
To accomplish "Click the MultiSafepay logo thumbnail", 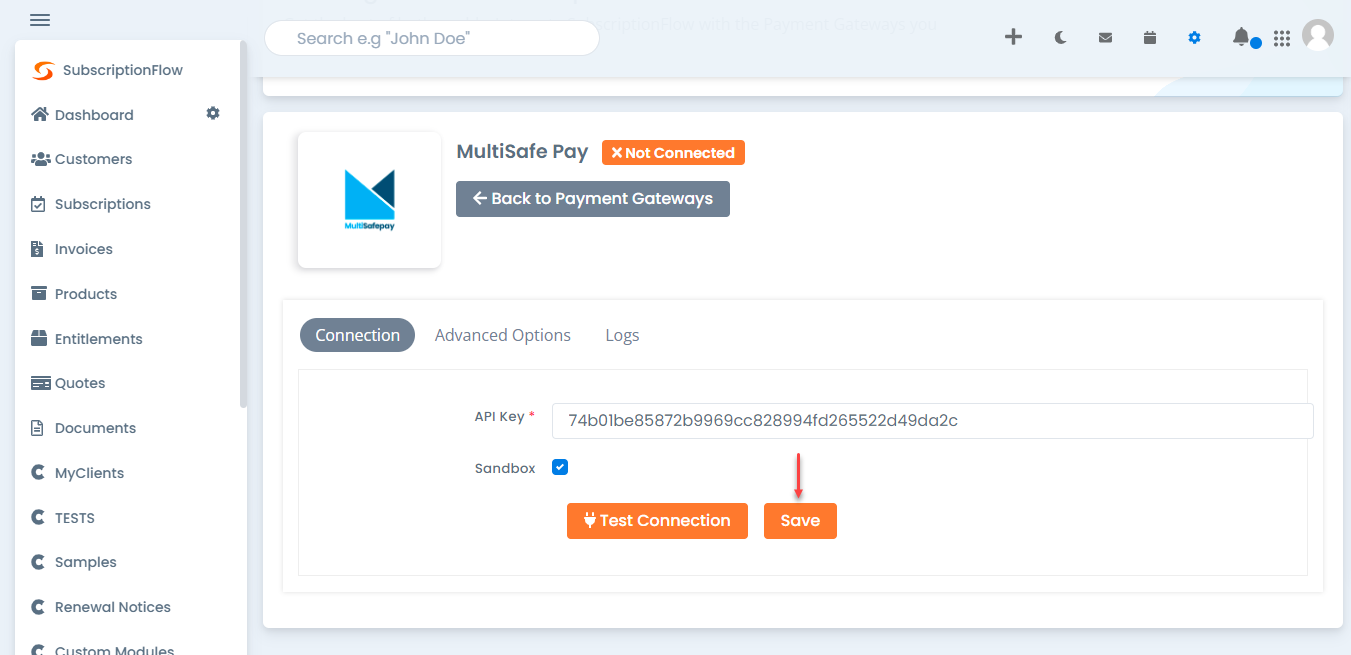I will click(369, 200).
